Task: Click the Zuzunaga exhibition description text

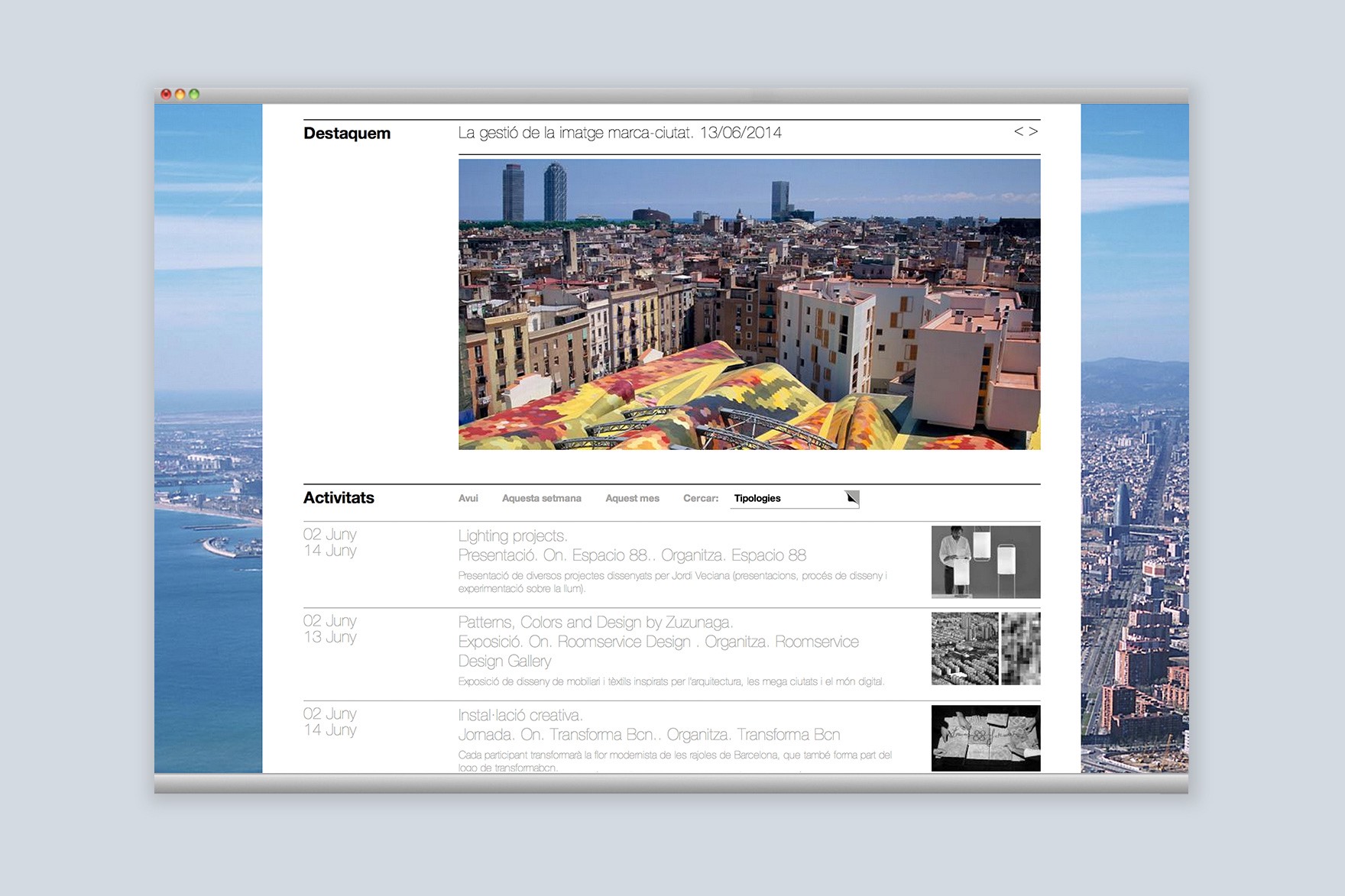Action: pyautogui.click(x=671, y=681)
